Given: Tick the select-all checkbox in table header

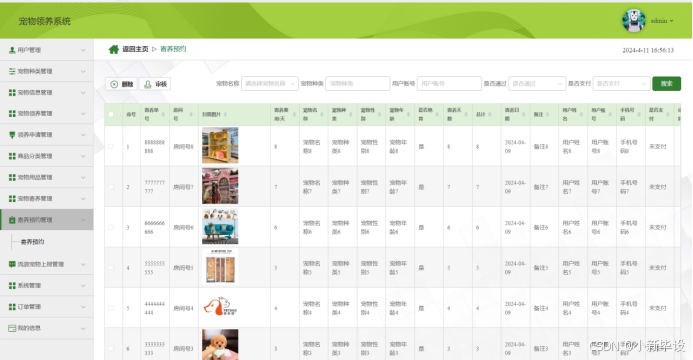Looking at the screenshot, I should [x=111, y=114].
